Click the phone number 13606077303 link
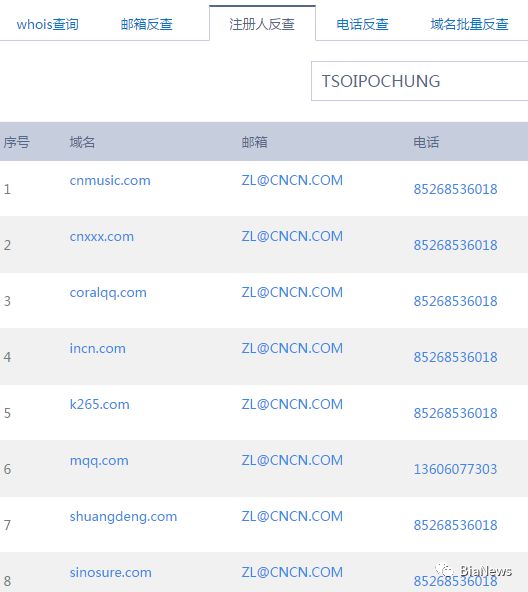Image resolution: width=528 pixels, height=592 pixels. pos(455,469)
